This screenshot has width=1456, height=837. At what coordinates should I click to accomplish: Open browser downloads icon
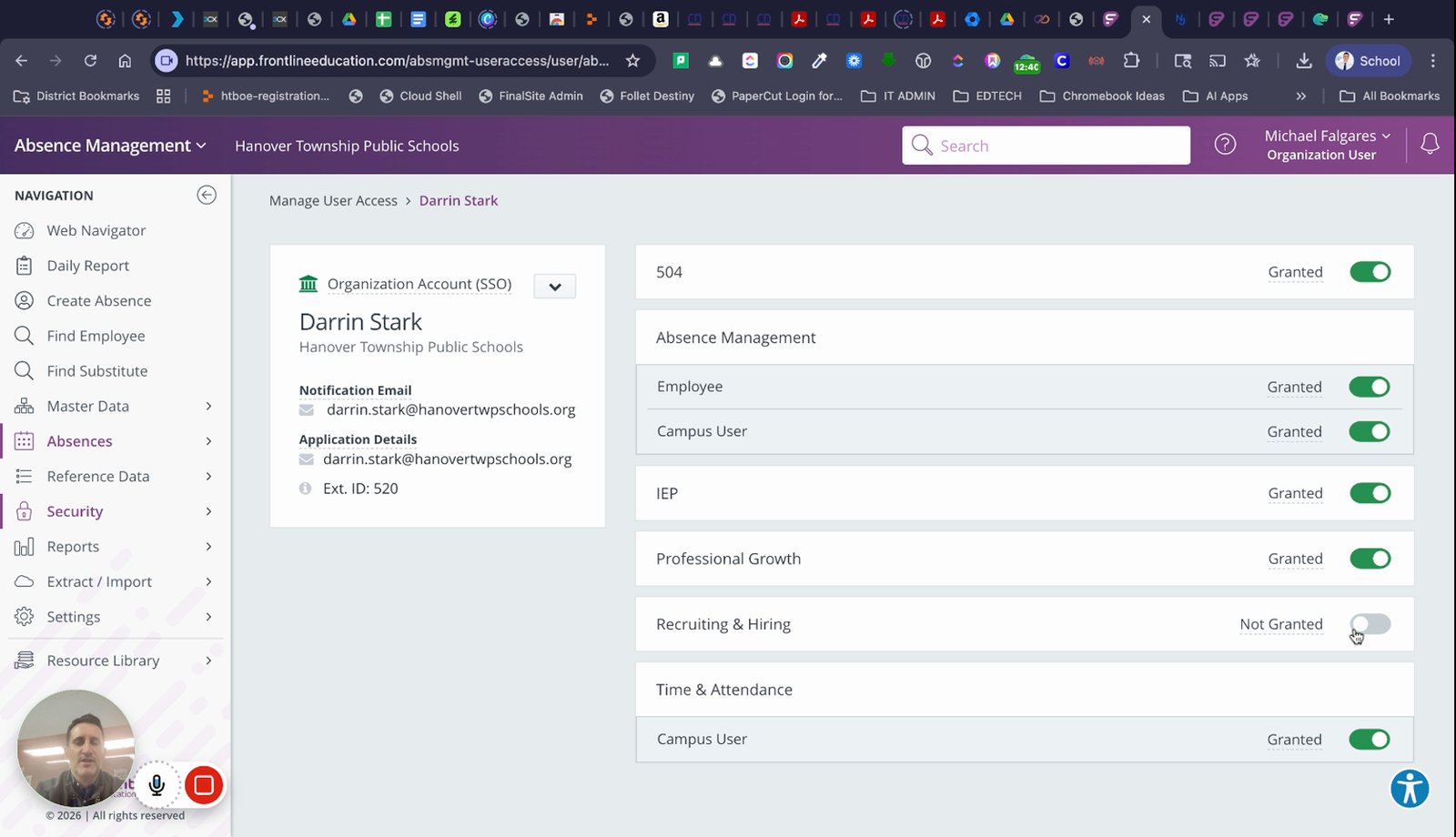(x=1303, y=61)
